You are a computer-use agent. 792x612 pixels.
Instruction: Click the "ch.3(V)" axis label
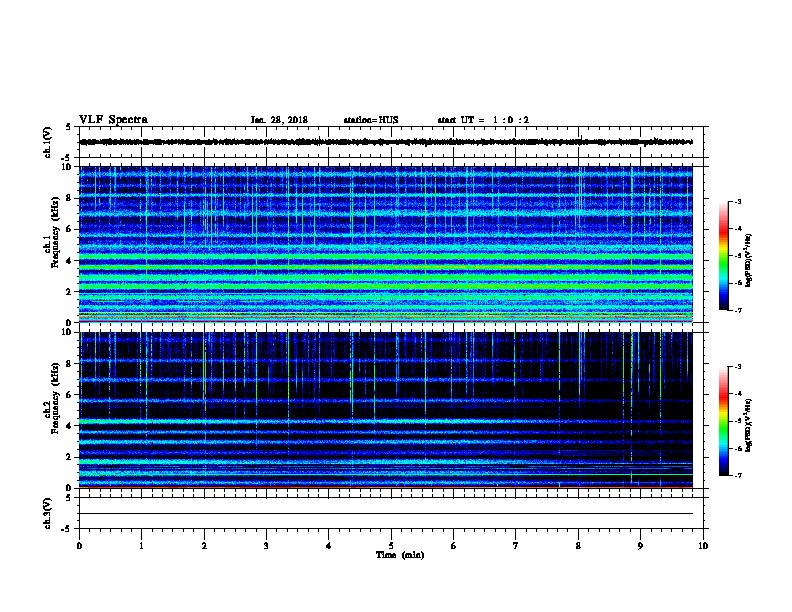point(47,513)
